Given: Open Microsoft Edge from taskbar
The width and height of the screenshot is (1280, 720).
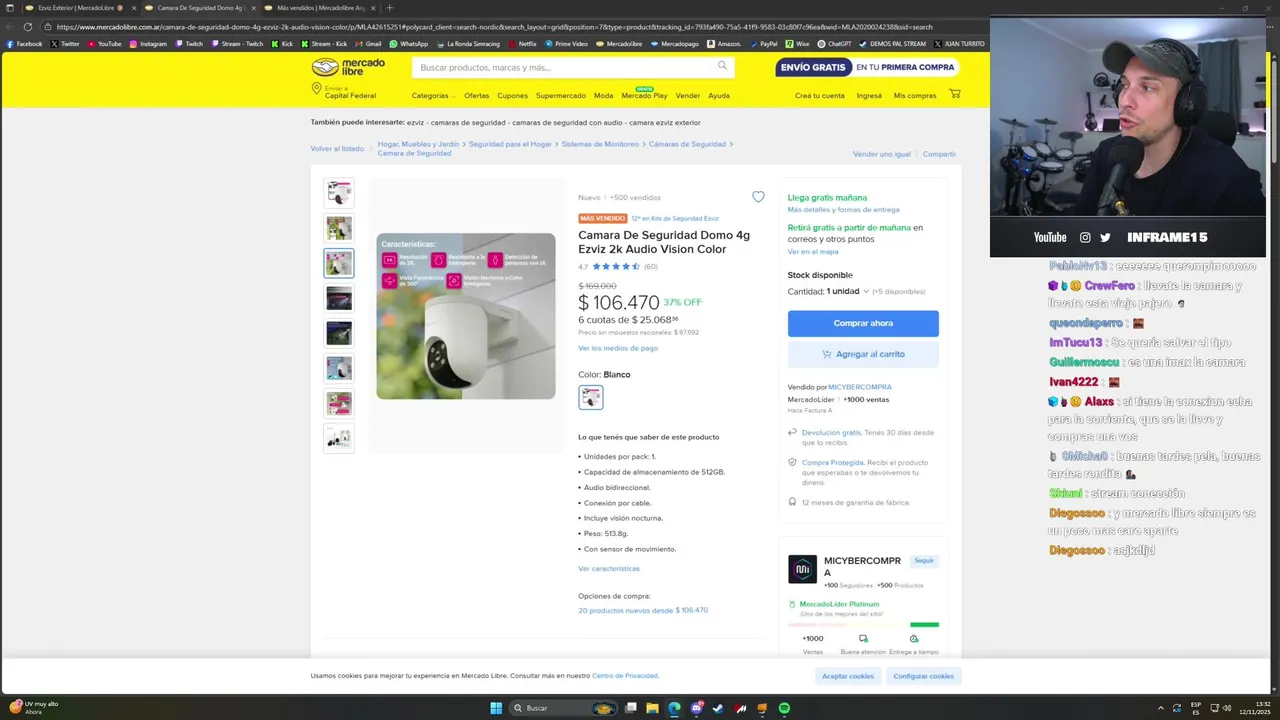Looking at the screenshot, I should point(674,708).
